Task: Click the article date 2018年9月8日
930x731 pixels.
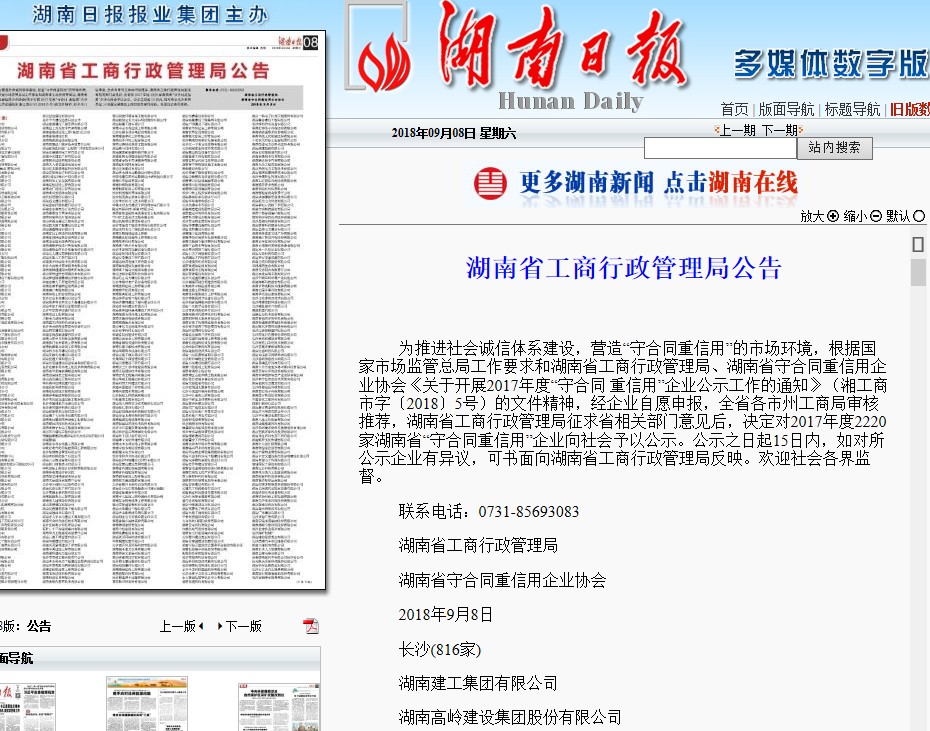Action: coord(445,615)
